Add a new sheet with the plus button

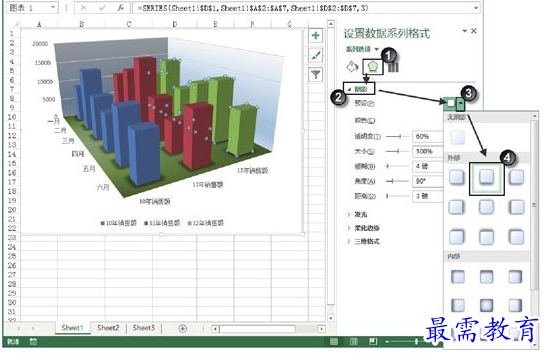182,328
